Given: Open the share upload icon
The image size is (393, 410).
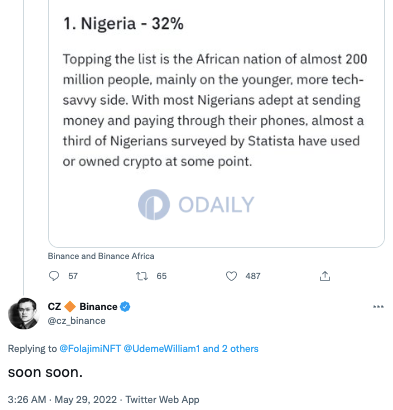Looking at the screenshot, I should tap(325, 276).
